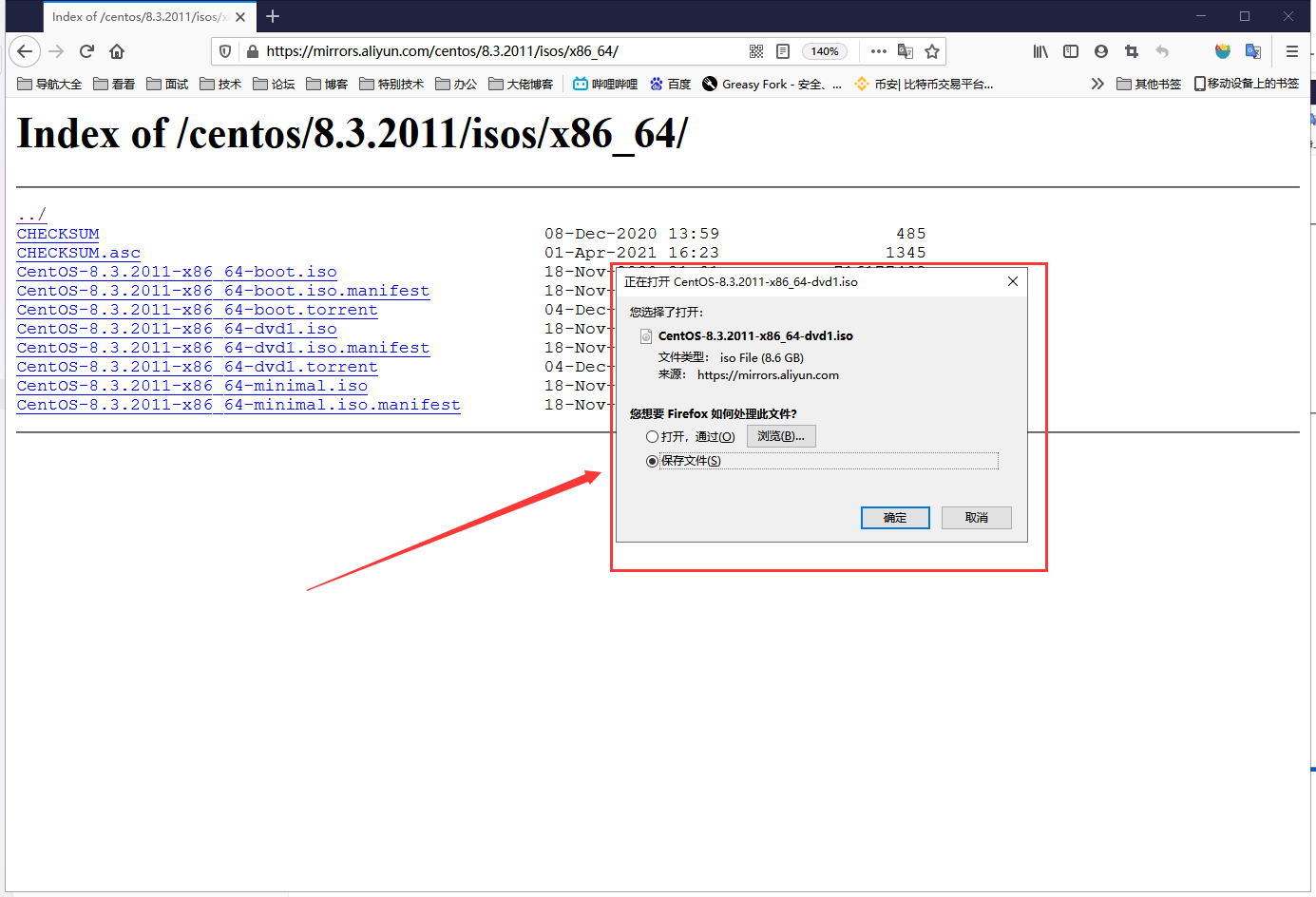Click the forward navigation arrow
This screenshot has width=1316, height=897.
[56, 51]
